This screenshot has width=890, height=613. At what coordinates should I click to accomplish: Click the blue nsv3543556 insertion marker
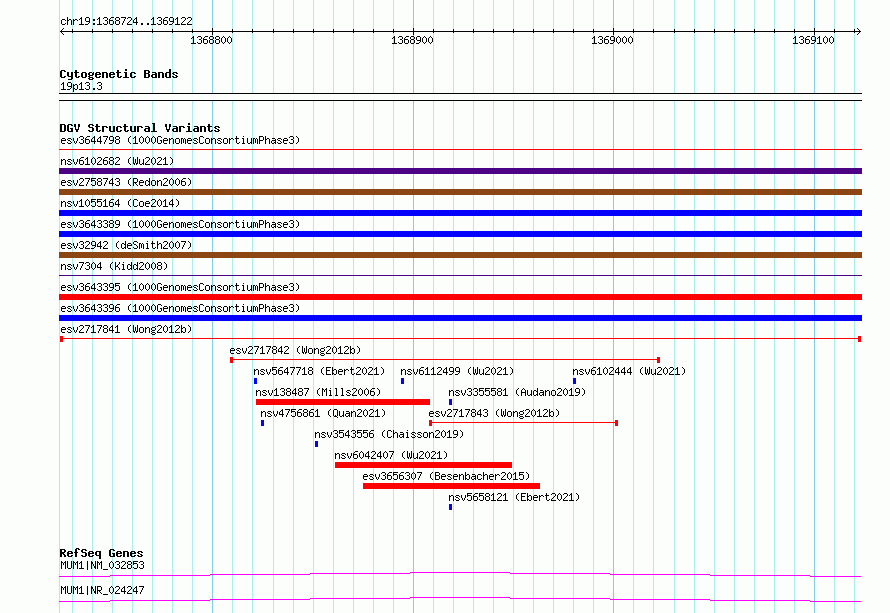[x=316, y=444]
